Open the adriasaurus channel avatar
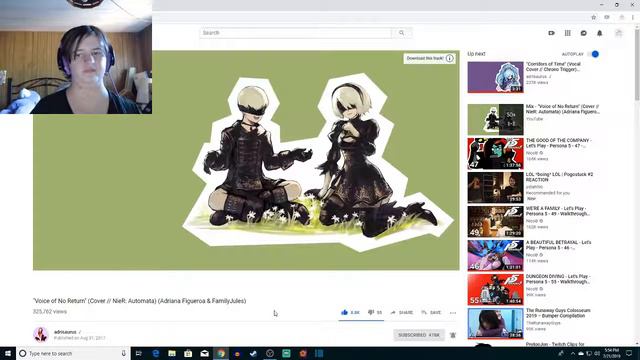Image resolution: width=640 pixels, height=360 pixels. click(41, 335)
